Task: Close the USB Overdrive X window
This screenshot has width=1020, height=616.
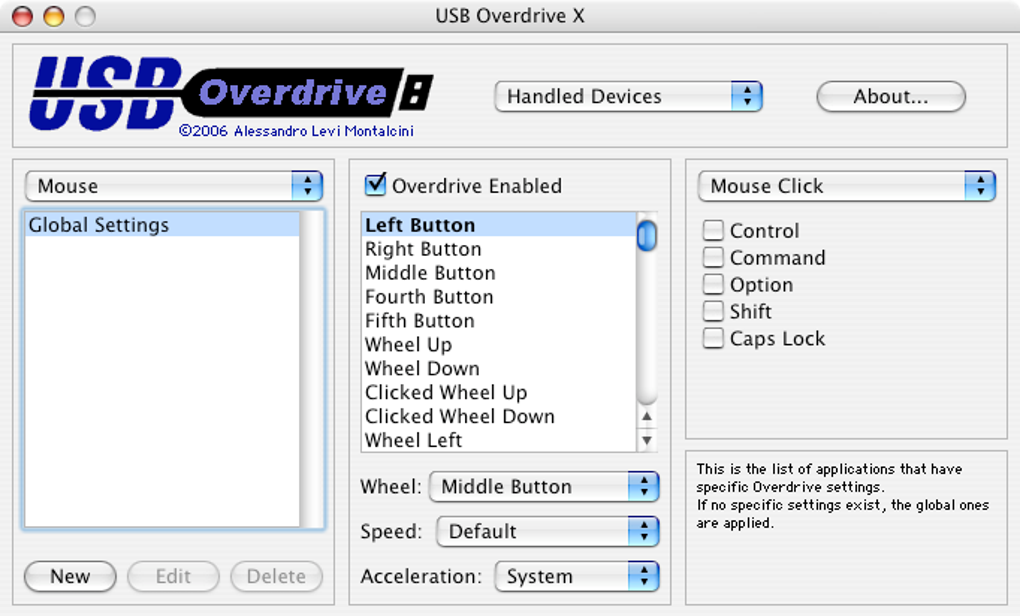Action: click(x=23, y=16)
